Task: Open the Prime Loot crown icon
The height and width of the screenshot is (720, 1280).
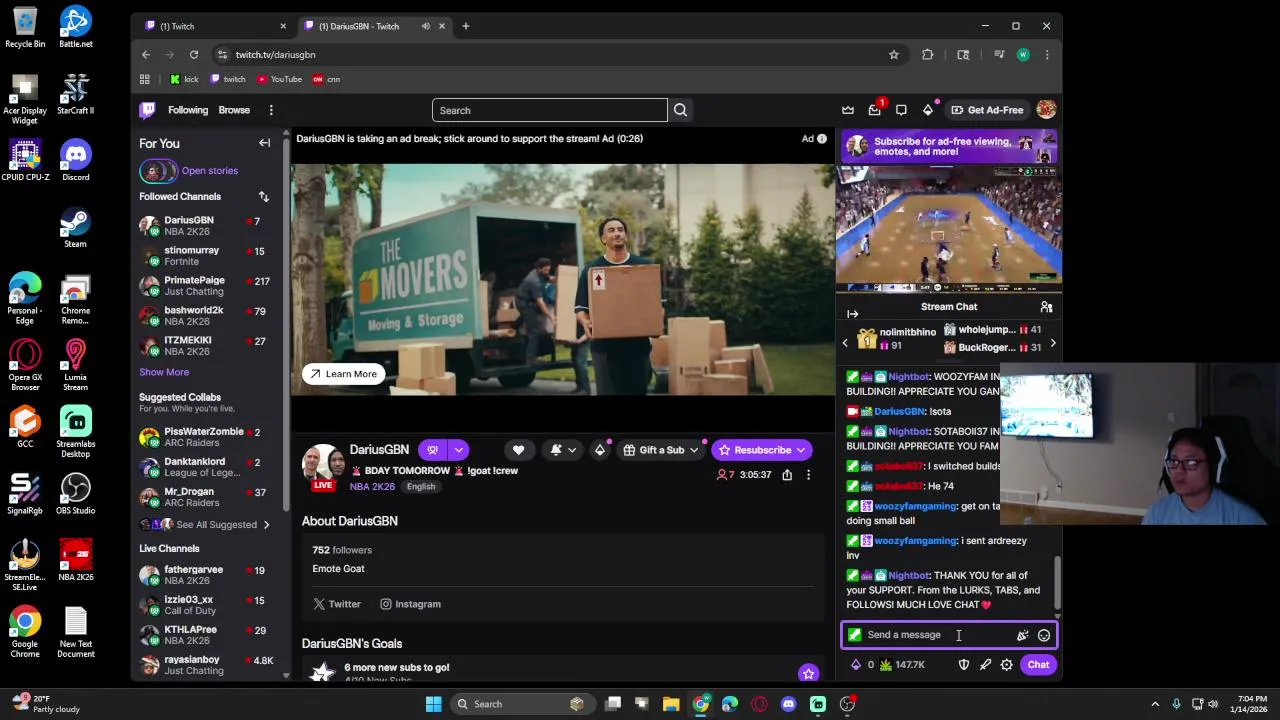Action: click(x=848, y=110)
